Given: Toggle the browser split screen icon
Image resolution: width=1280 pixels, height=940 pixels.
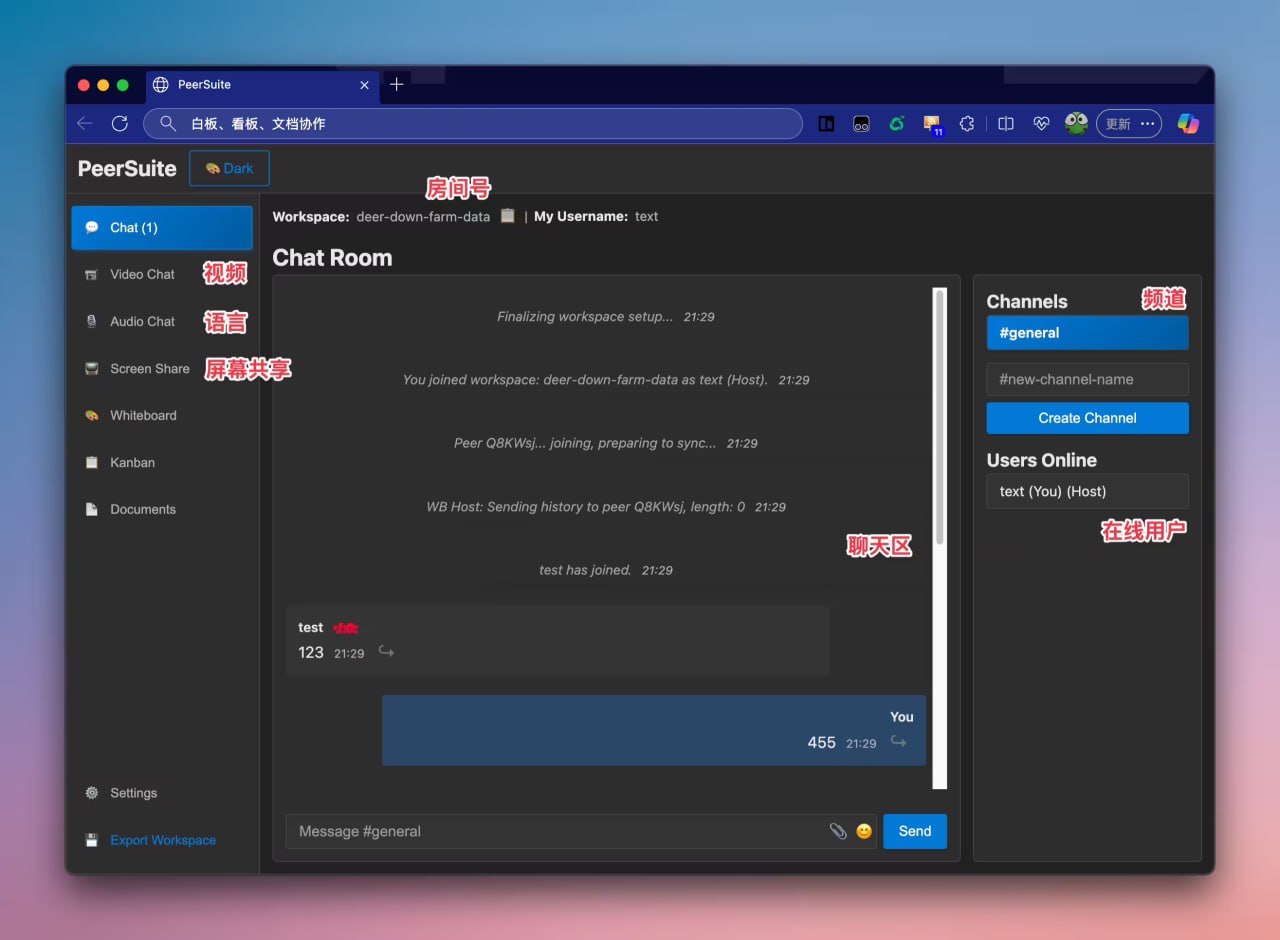Looking at the screenshot, I should 1006,124.
